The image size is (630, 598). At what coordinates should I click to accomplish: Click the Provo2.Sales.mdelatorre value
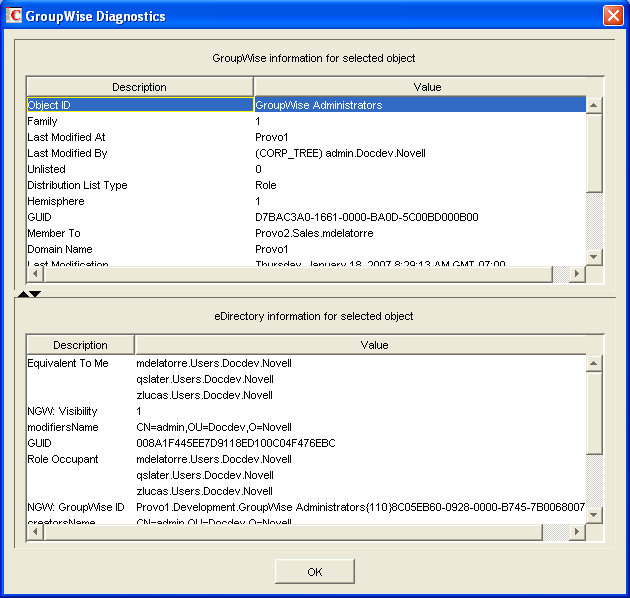[314, 233]
